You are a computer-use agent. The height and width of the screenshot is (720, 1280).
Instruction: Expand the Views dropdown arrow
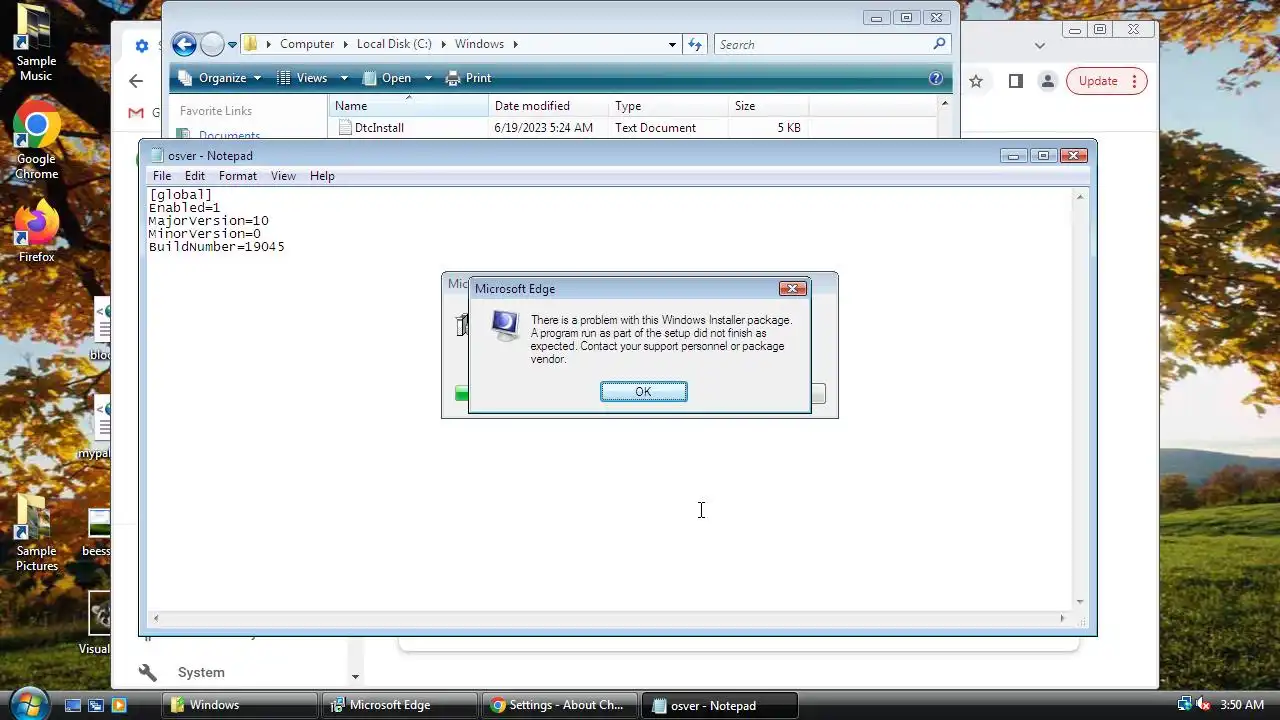[344, 78]
